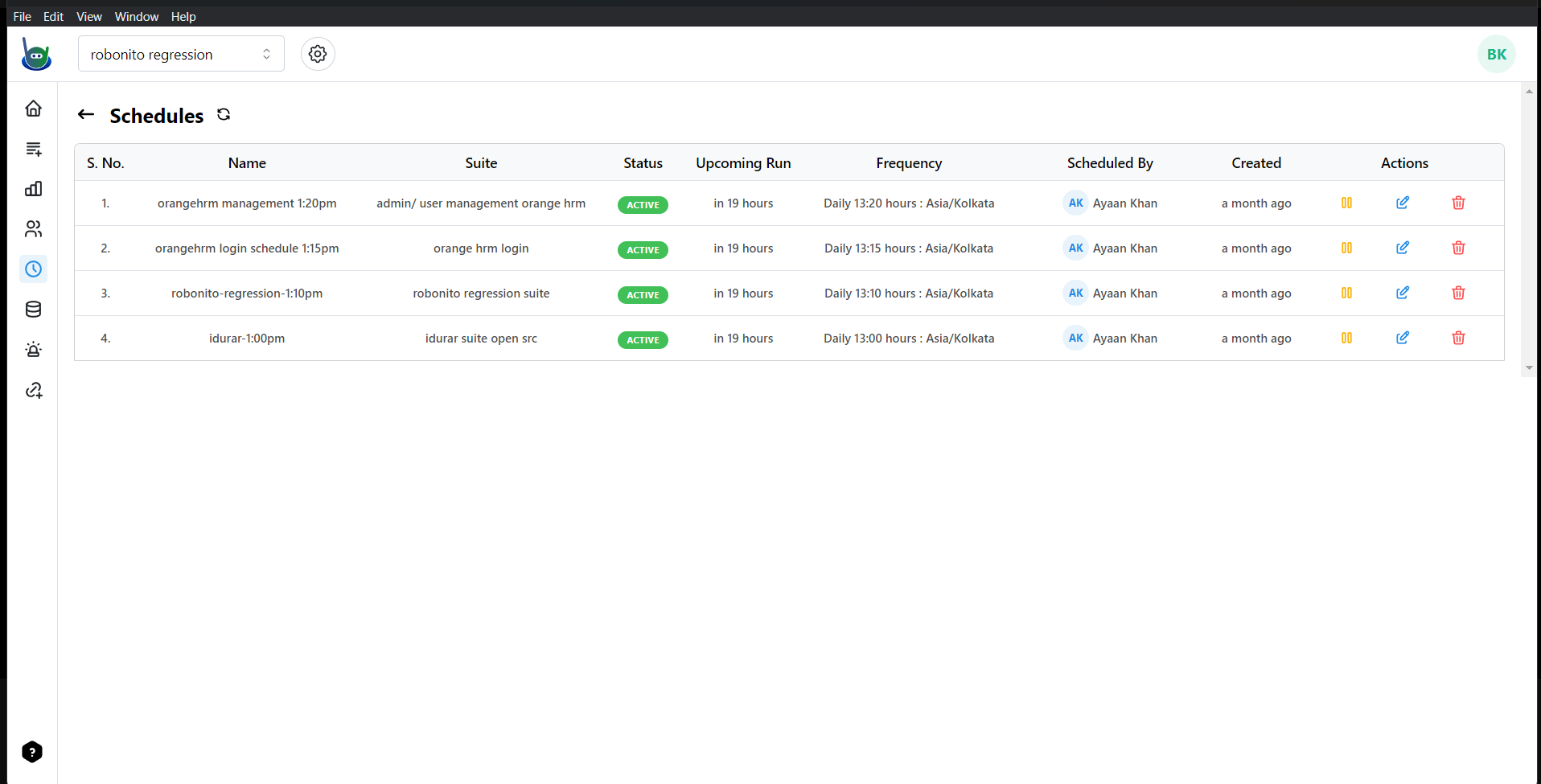Click 'orange hrm login' suite cell
This screenshot has width=1541, height=784.
(x=481, y=248)
